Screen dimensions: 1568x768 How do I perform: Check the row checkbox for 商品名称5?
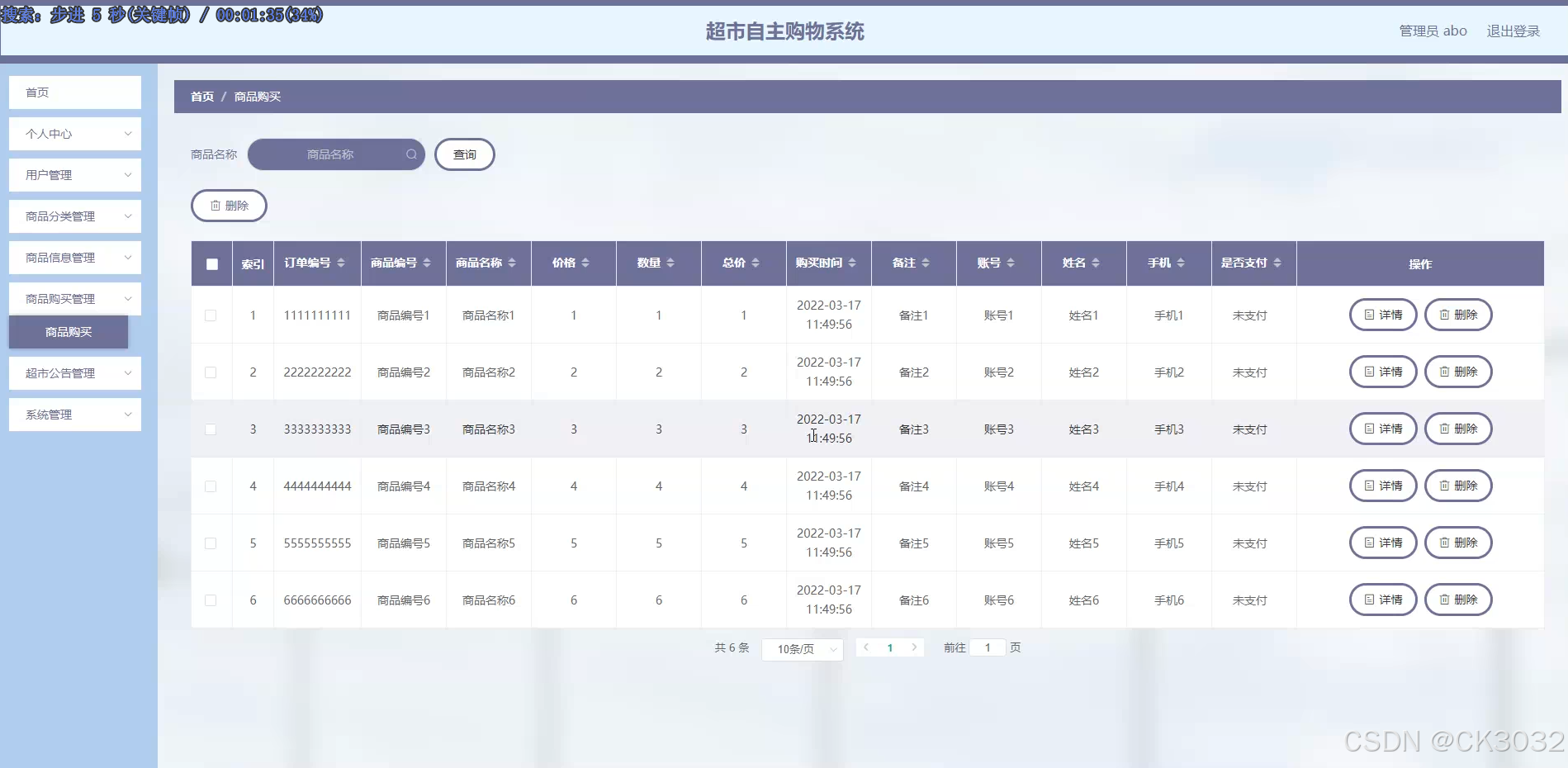(x=211, y=543)
